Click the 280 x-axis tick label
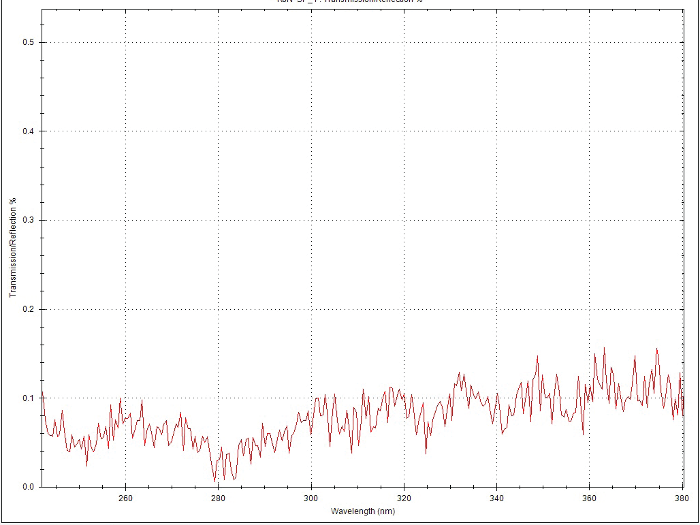700x525 pixels. click(218, 498)
